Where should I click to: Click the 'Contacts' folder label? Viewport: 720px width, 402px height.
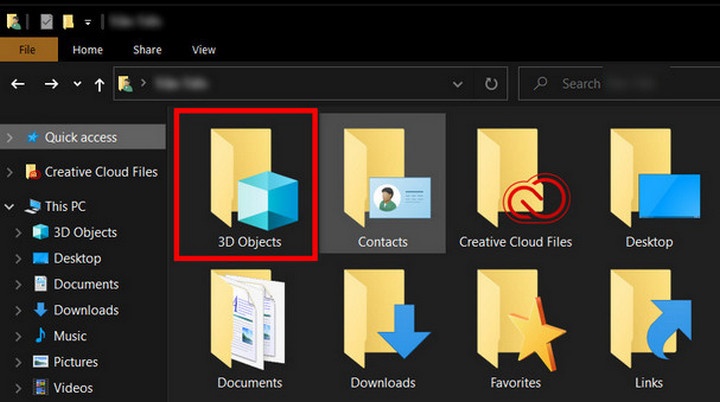pos(382,242)
